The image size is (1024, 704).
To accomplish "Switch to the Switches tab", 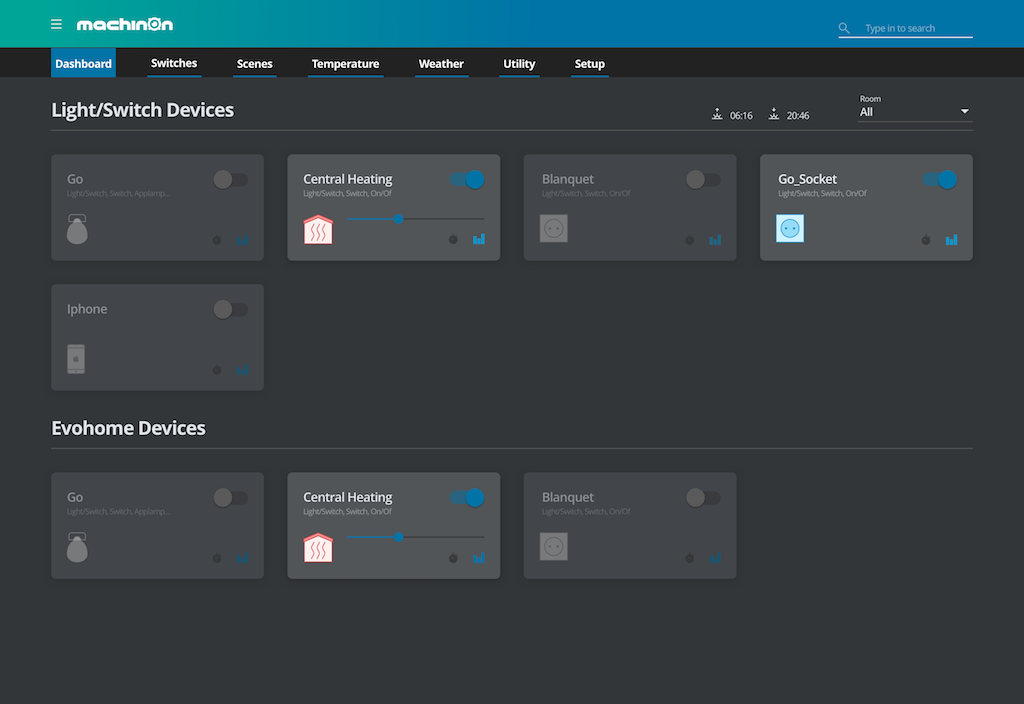I will 174,63.
